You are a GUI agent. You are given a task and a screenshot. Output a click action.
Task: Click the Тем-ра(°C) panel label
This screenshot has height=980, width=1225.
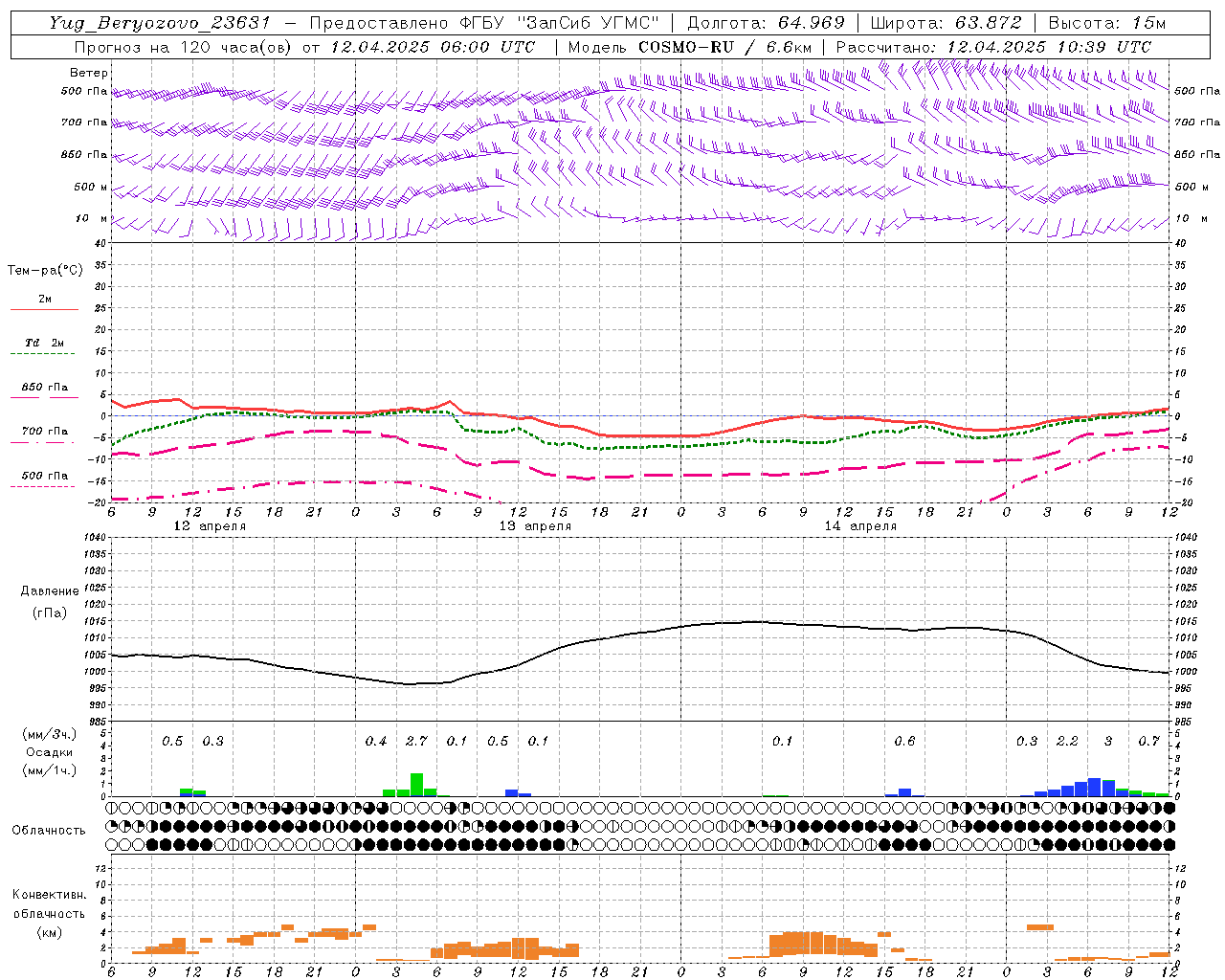tap(45, 271)
